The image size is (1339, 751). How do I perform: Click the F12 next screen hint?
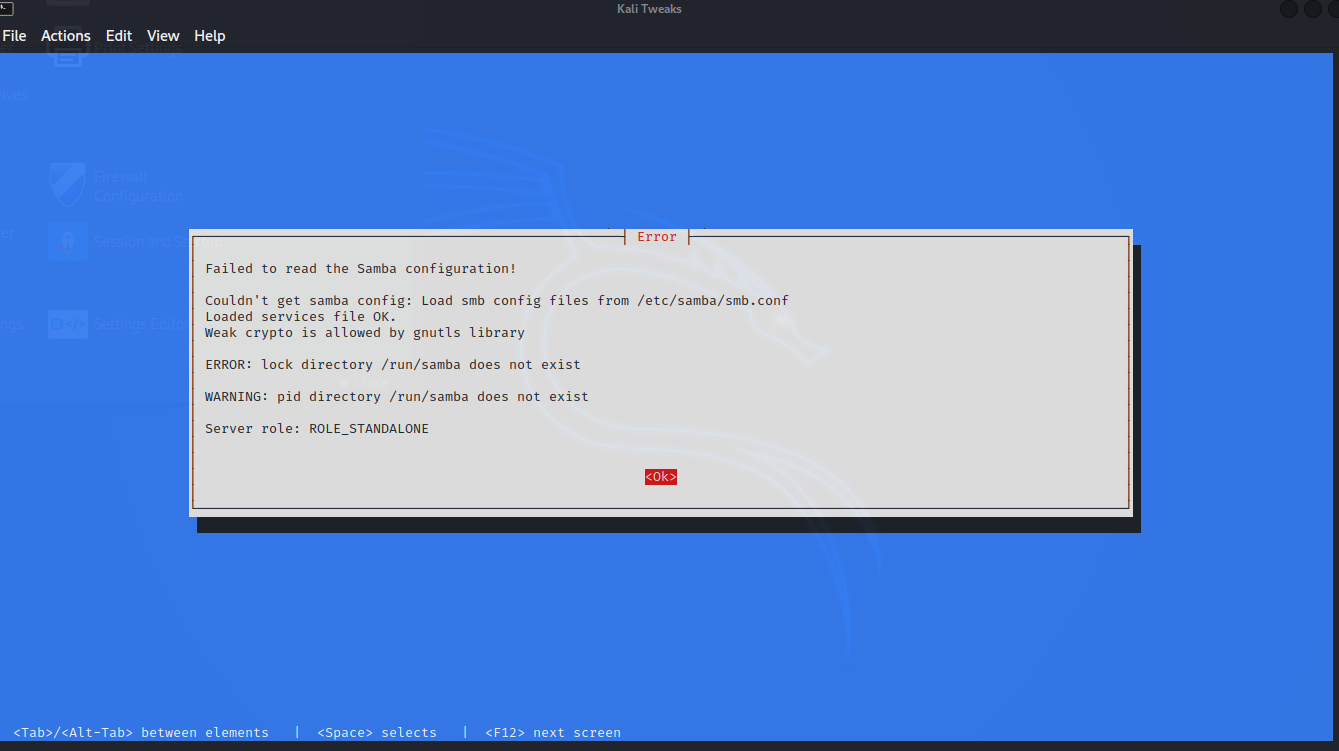553,733
